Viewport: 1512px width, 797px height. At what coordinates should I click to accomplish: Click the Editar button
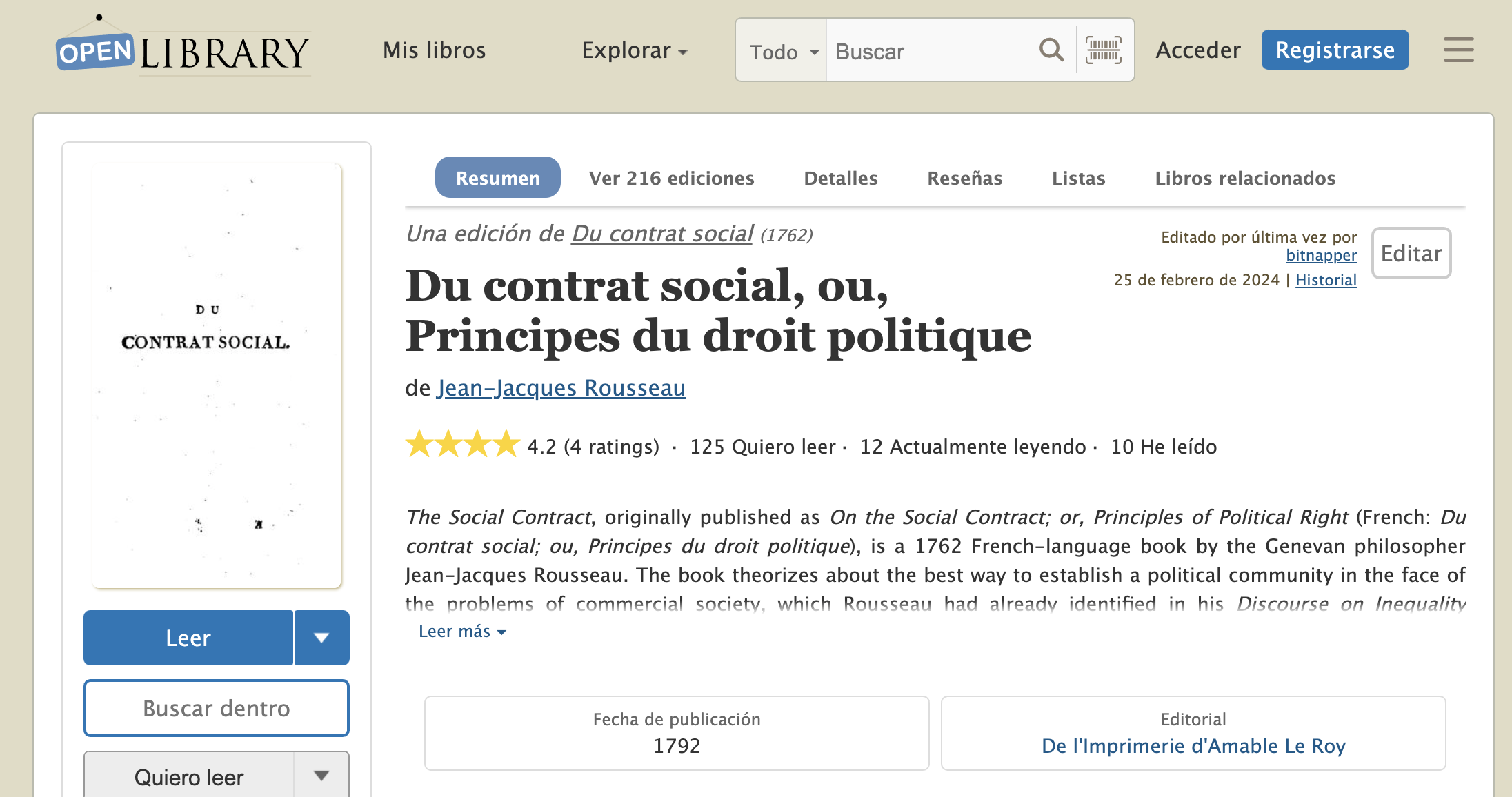tap(1411, 253)
